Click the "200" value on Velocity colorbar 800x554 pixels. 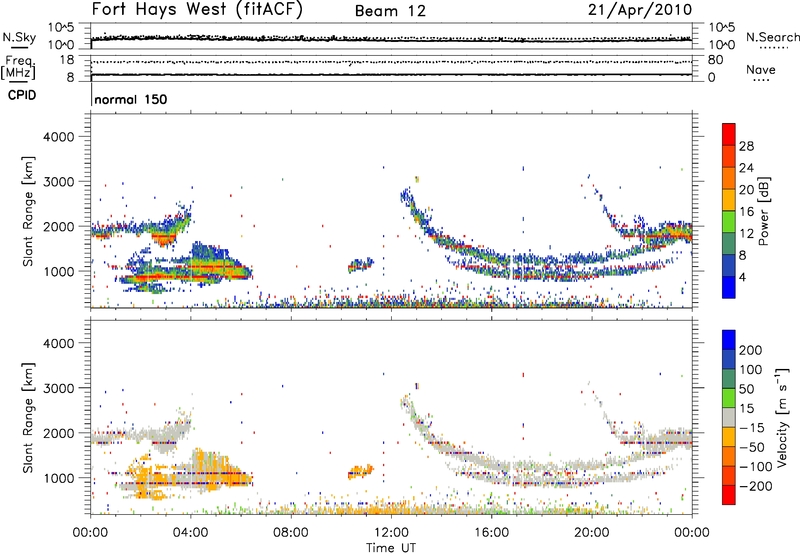tap(751, 350)
